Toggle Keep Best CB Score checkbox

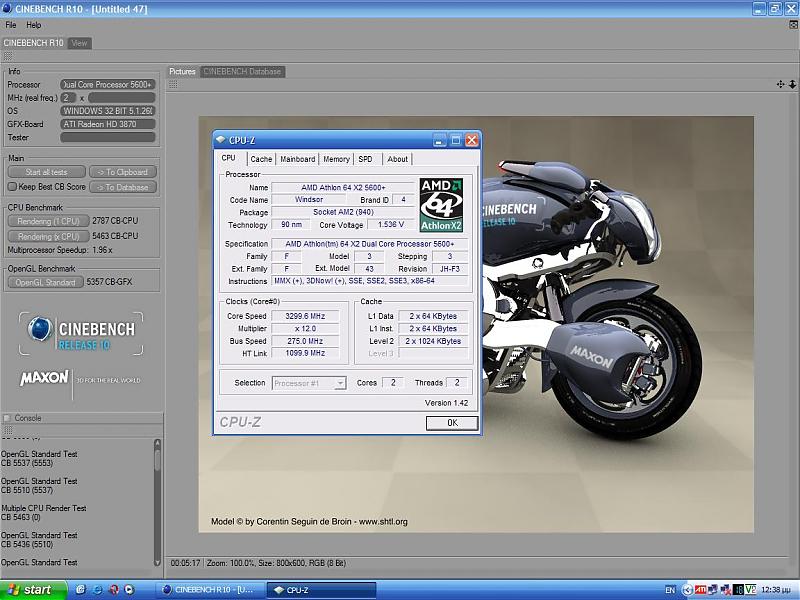pos(13,187)
